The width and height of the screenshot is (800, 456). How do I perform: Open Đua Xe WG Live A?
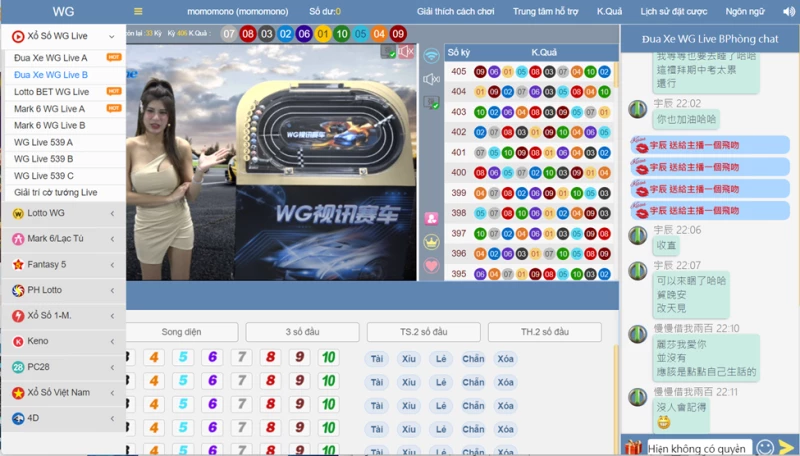click(x=51, y=58)
